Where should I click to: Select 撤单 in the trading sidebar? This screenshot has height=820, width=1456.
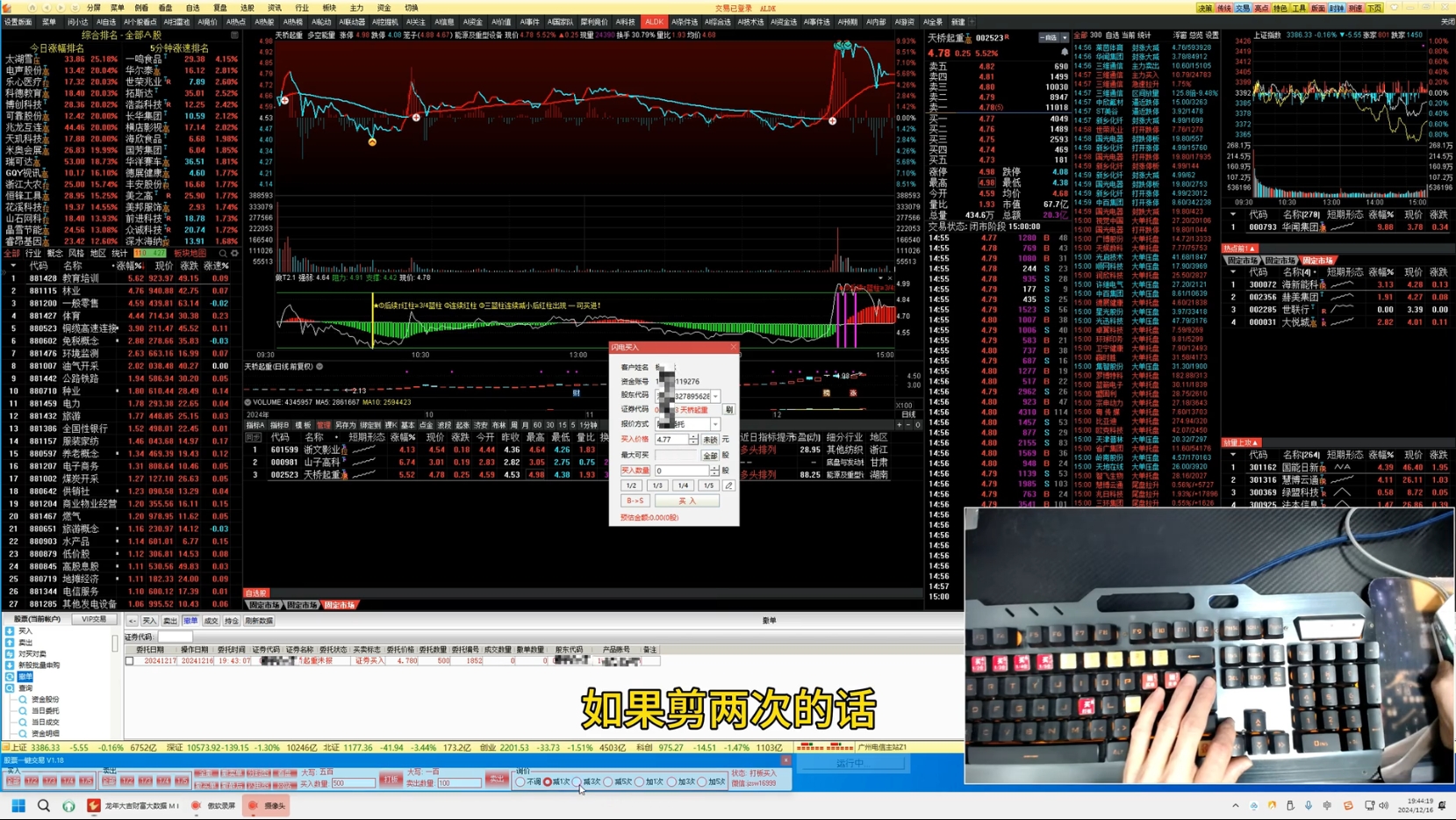(x=25, y=677)
